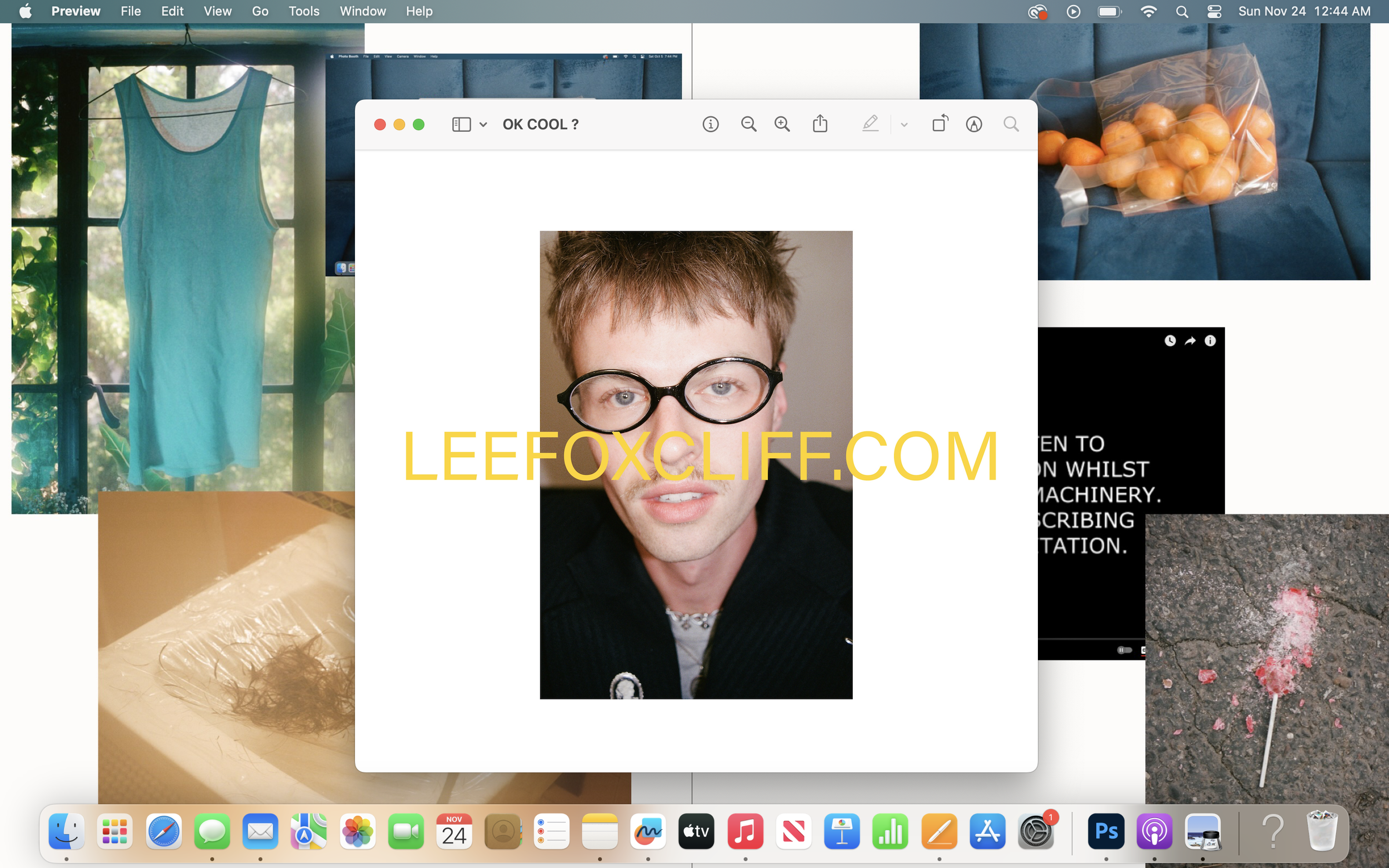The height and width of the screenshot is (868, 1389).
Task: Open the View menu
Action: click(217, 12)
